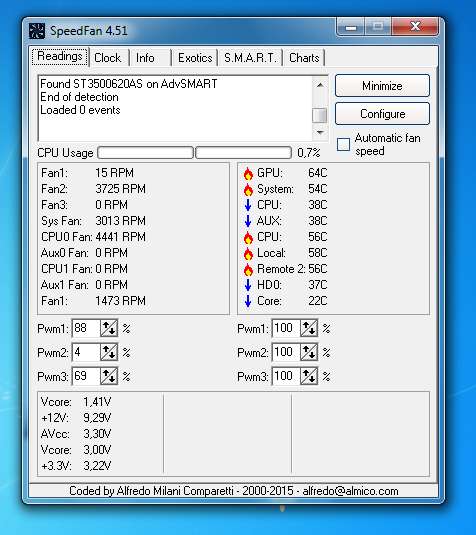
Task: Click the first CPU Usage bar
Action: [x=146, y=153]
